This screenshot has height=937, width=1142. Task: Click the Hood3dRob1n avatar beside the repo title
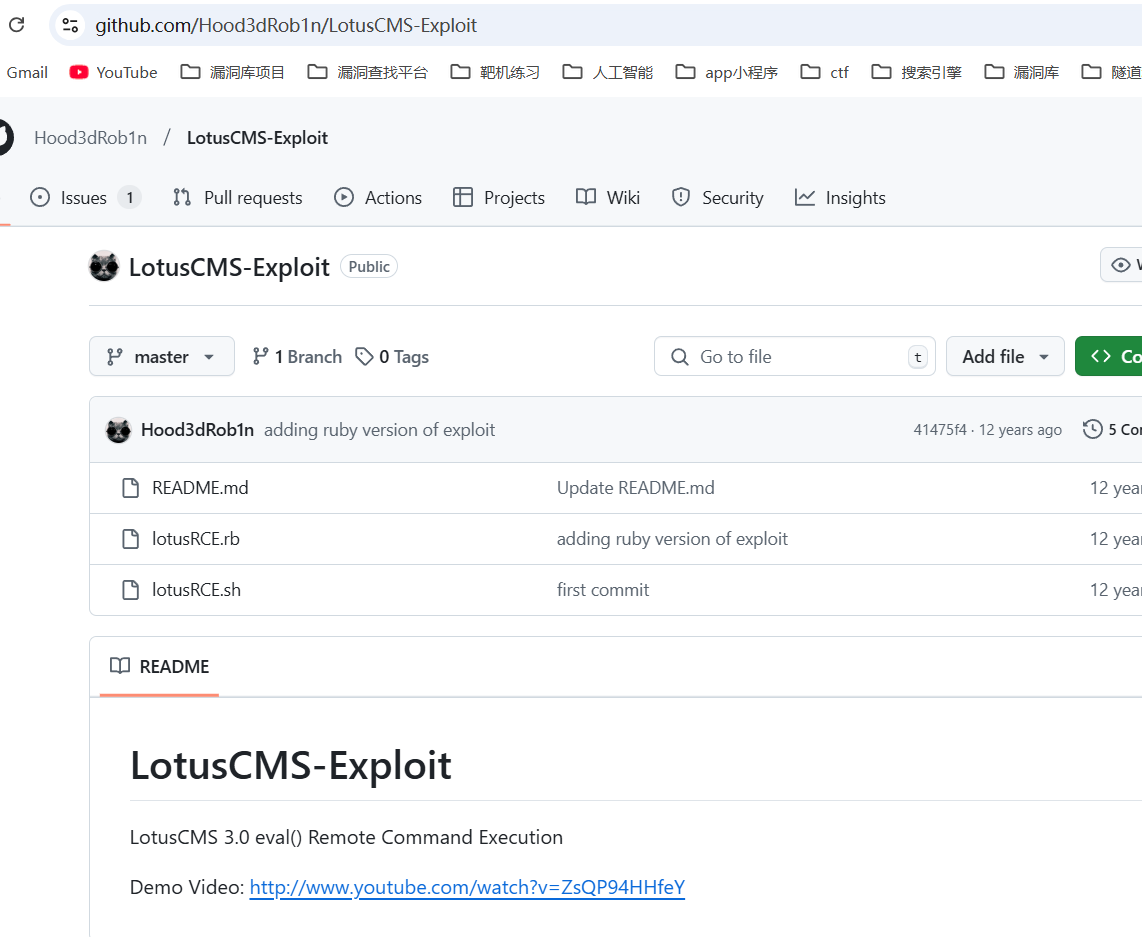(104, 266)
